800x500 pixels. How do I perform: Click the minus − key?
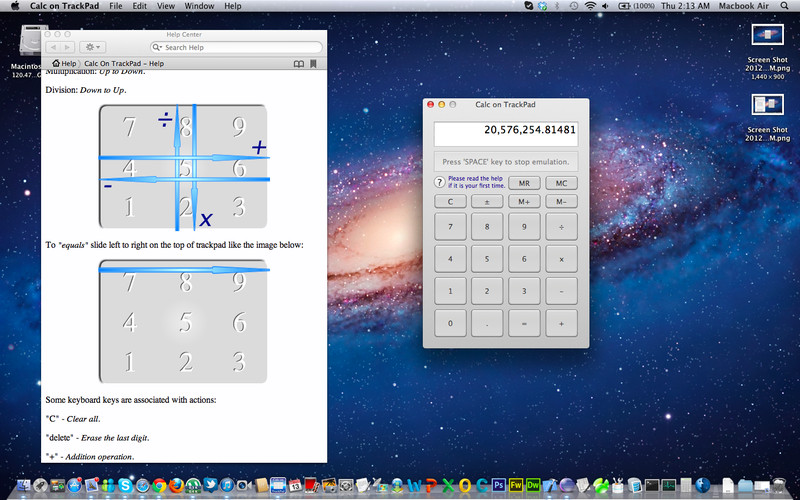(x=561, y=291)
